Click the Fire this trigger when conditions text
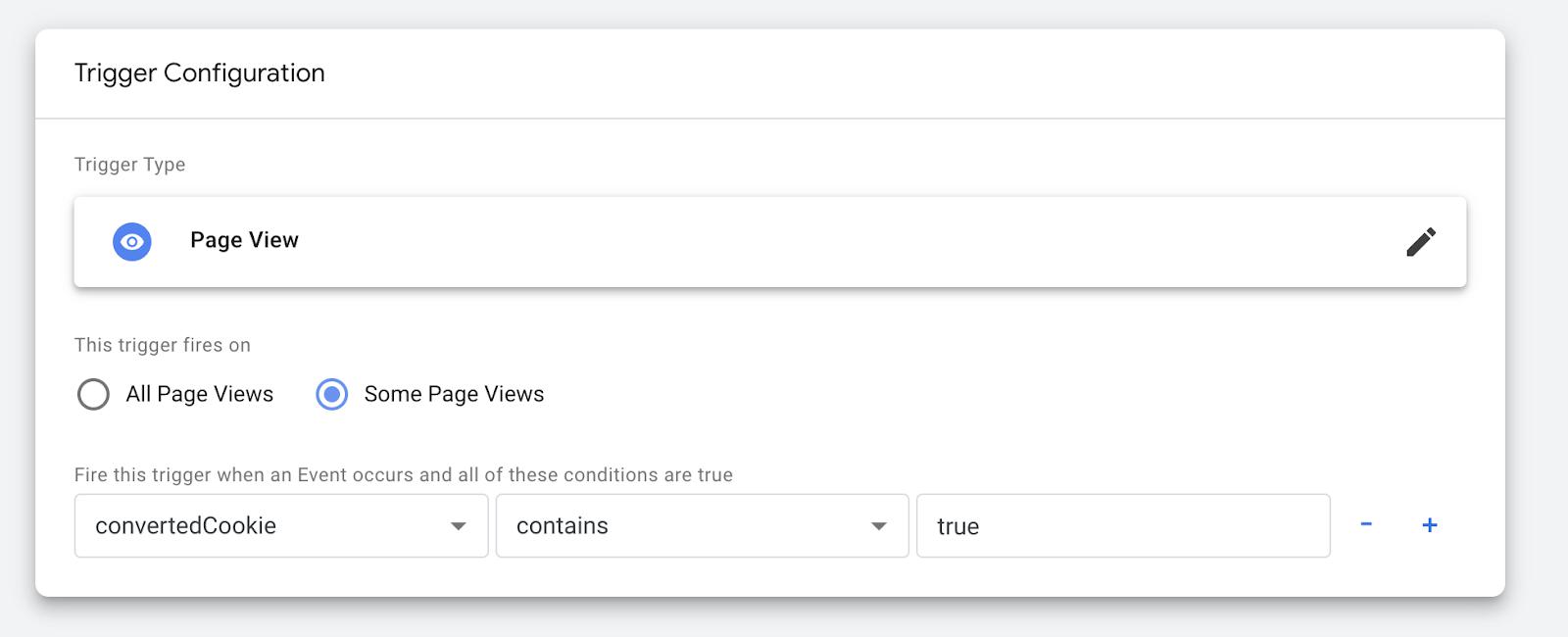Viewport: 1568px width, 637px height. click(404, 475)
